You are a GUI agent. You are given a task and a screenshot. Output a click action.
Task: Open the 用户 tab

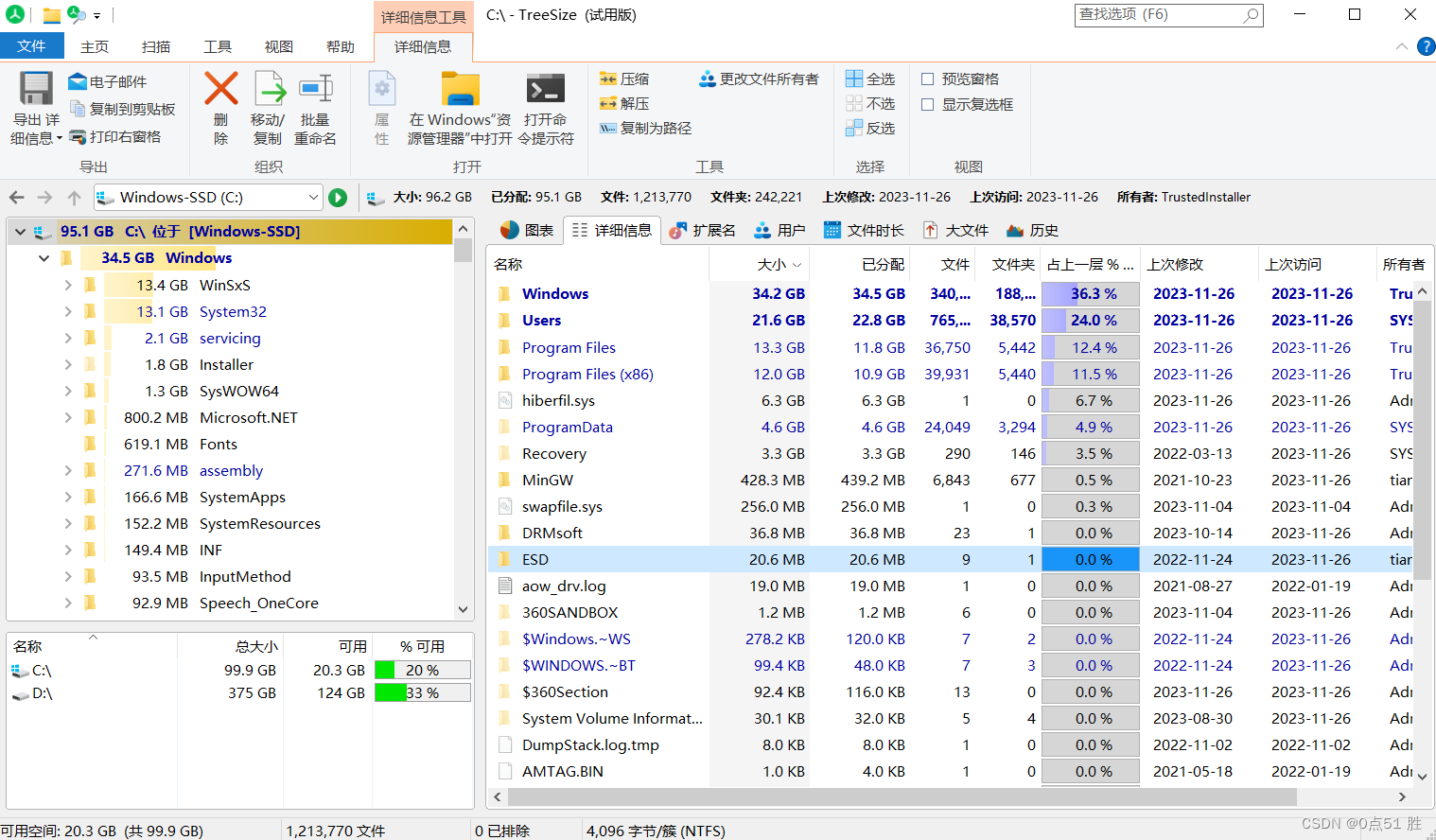coord(779,231)
